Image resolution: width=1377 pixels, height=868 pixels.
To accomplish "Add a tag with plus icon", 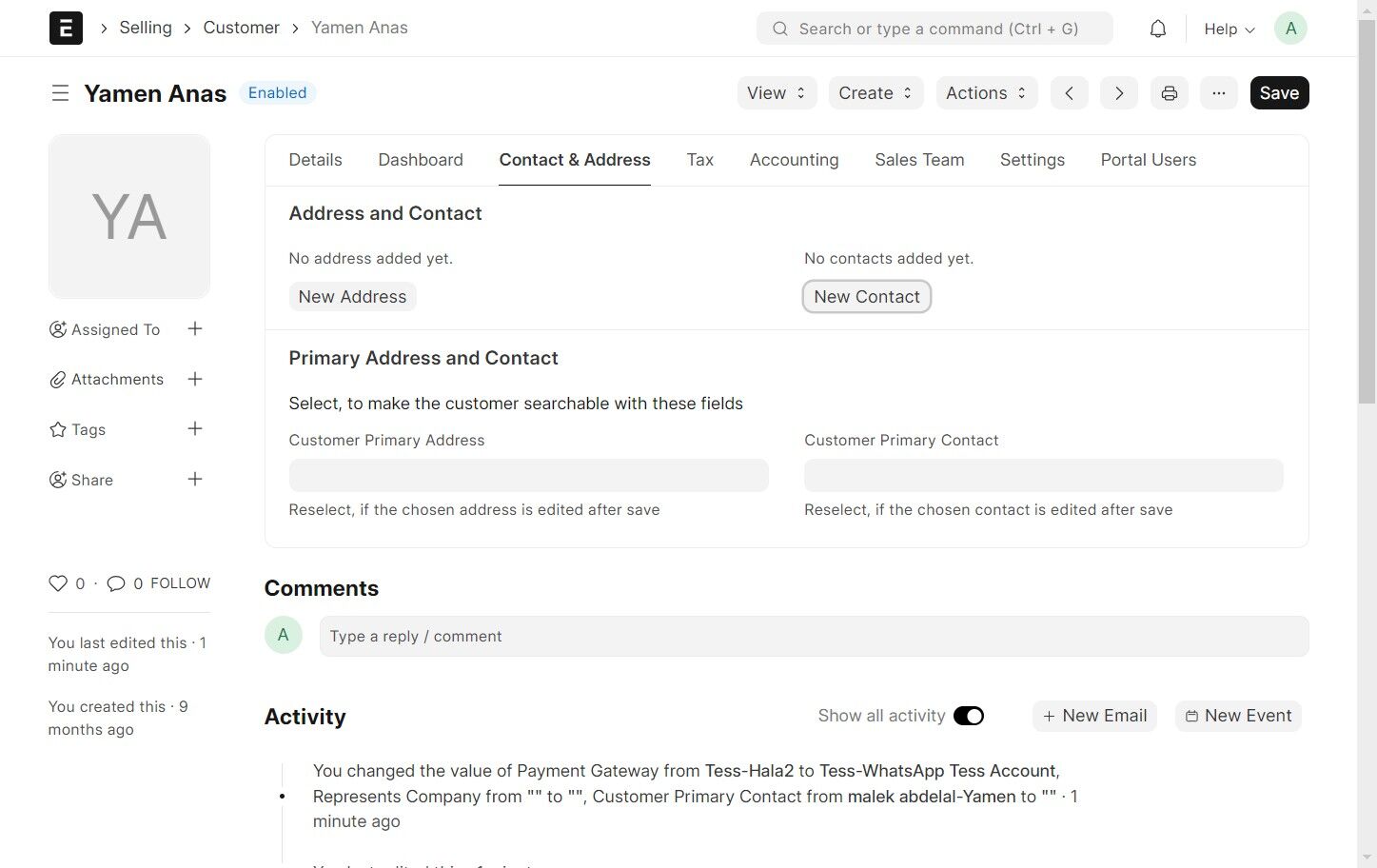I will tap(195, 429).
